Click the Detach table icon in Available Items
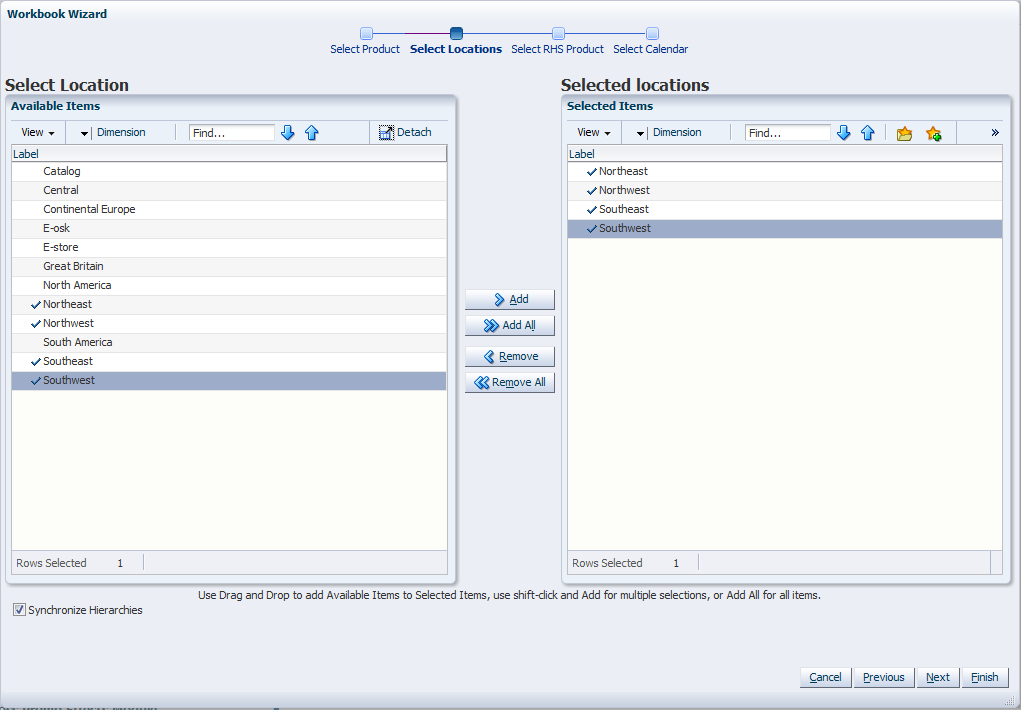This screenshot has height=710, width=1021. (387, 132)
